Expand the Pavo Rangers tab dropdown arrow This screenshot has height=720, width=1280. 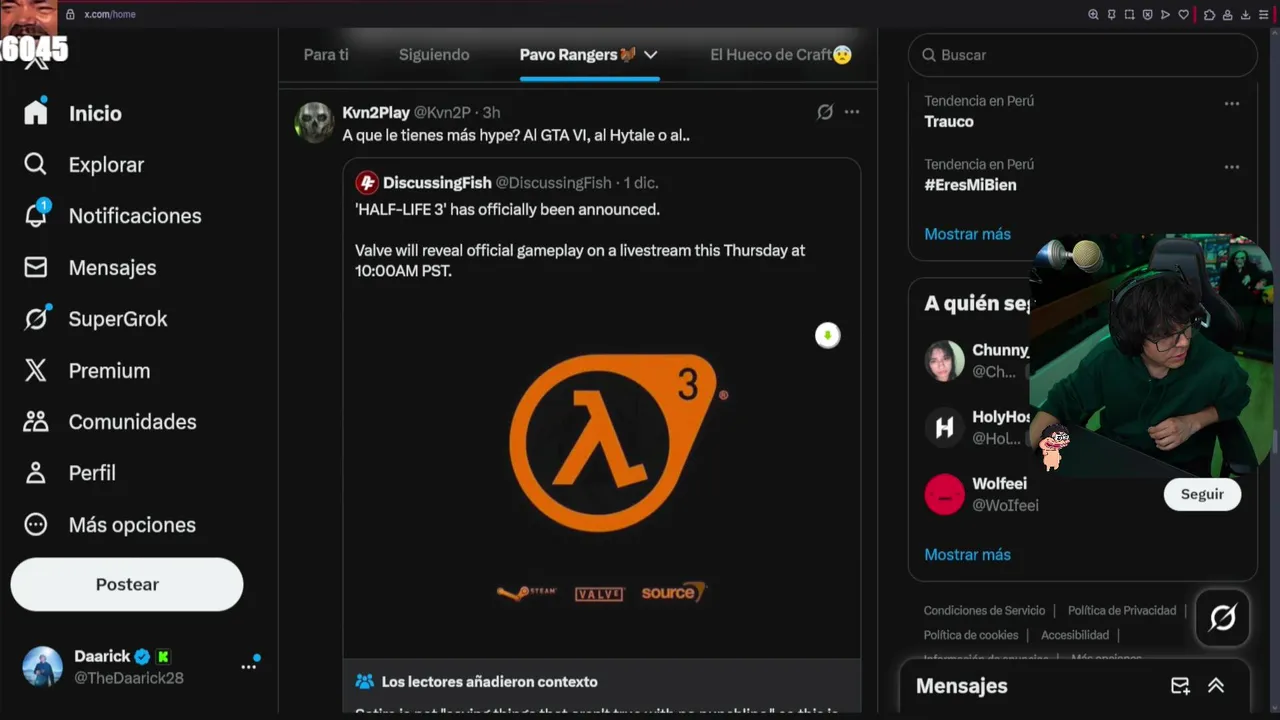coord(650,55)
